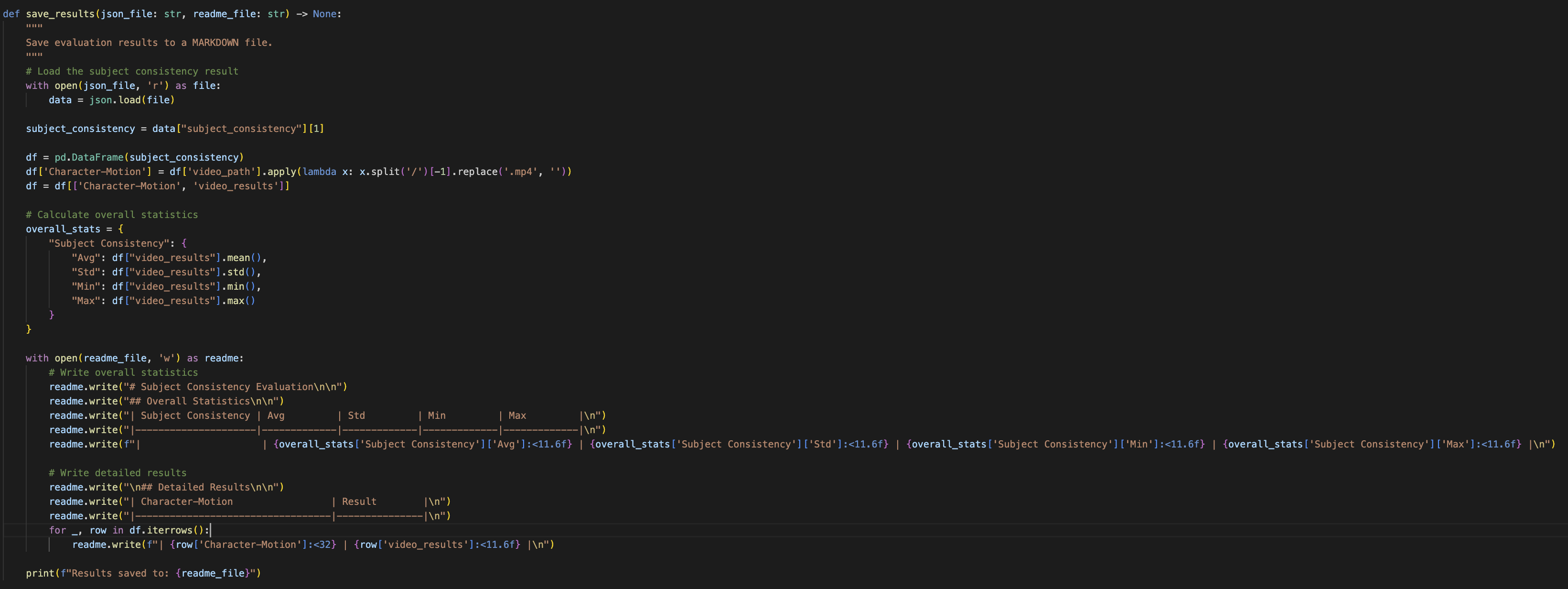Click the print 'Results saved to' statement
Screen dimensions: 1568x589
(x=143, y=573)
